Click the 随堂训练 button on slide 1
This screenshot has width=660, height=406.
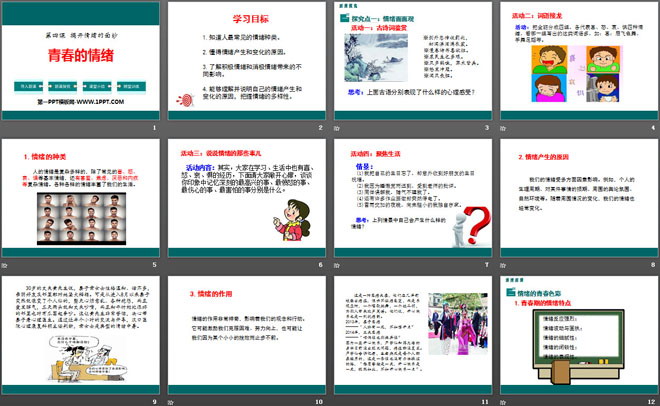[131, 86]
